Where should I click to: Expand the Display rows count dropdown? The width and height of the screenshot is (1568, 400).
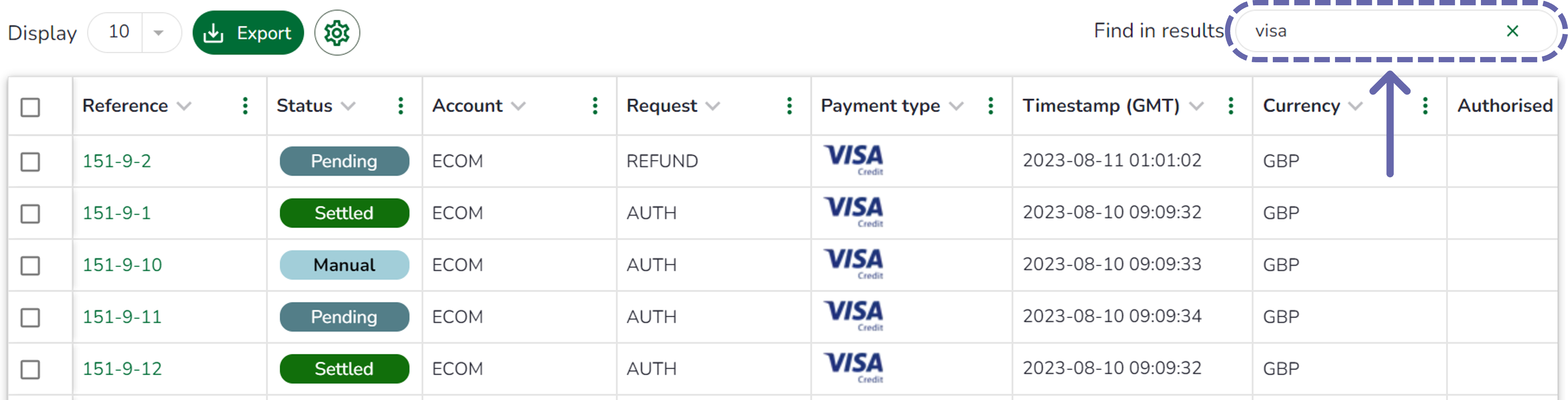[x=158, y=33]
